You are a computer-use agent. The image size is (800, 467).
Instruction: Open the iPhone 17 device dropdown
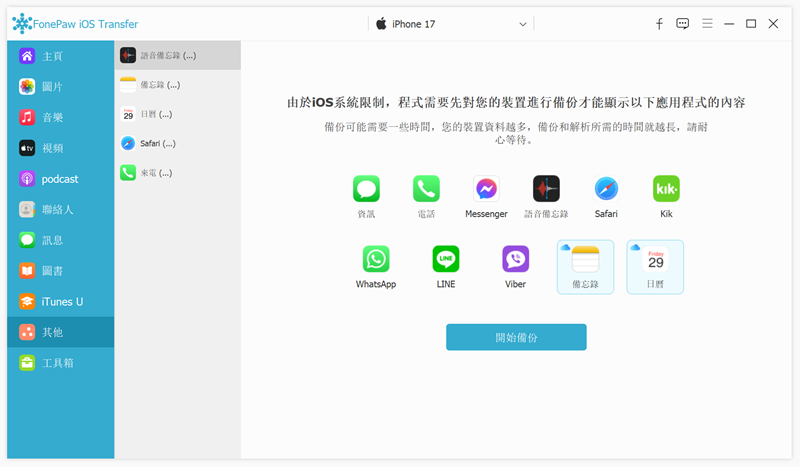coord(451,24)
